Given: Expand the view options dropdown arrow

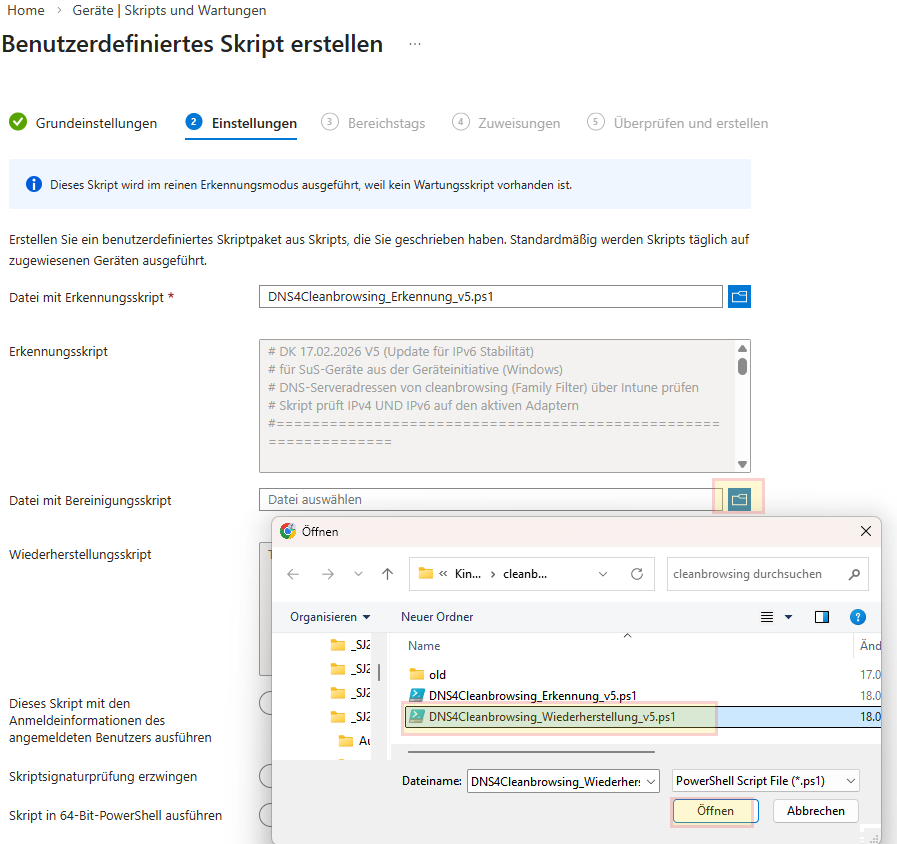Looking at the screenshot, I should 788,617.
